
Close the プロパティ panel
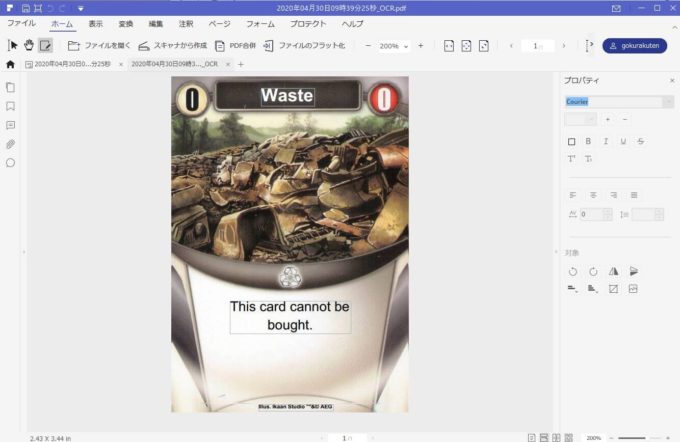tap(672, 80)
